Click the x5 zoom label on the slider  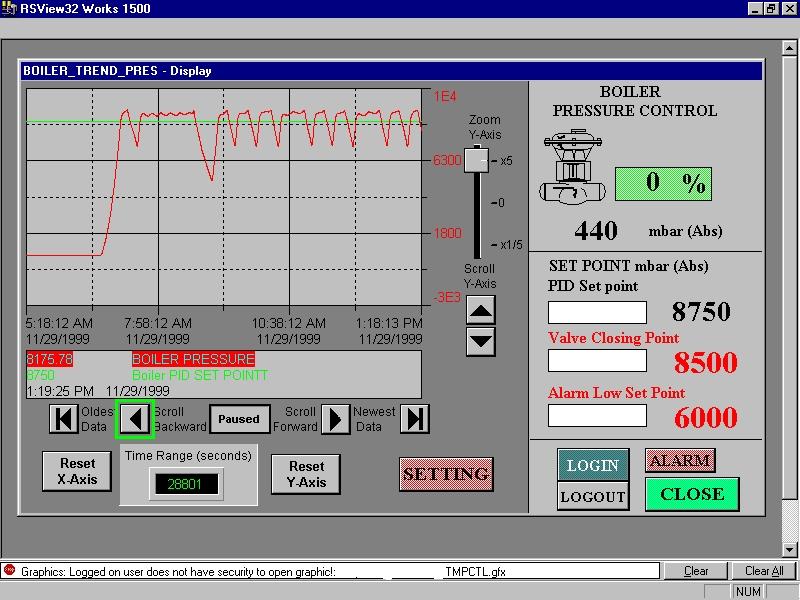coord(506,161)
